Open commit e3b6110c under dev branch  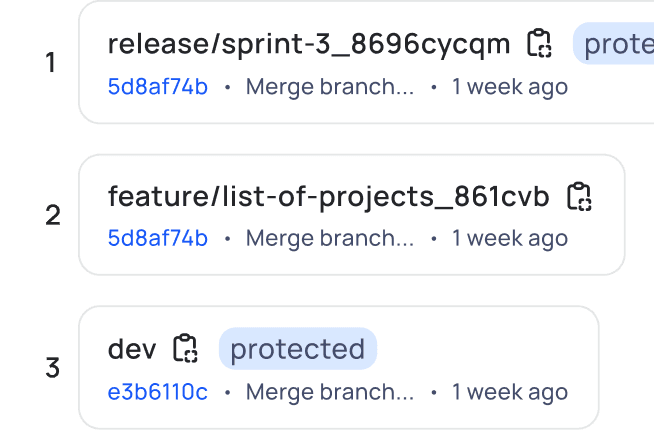pyautogui.click(x=158, y=392)
